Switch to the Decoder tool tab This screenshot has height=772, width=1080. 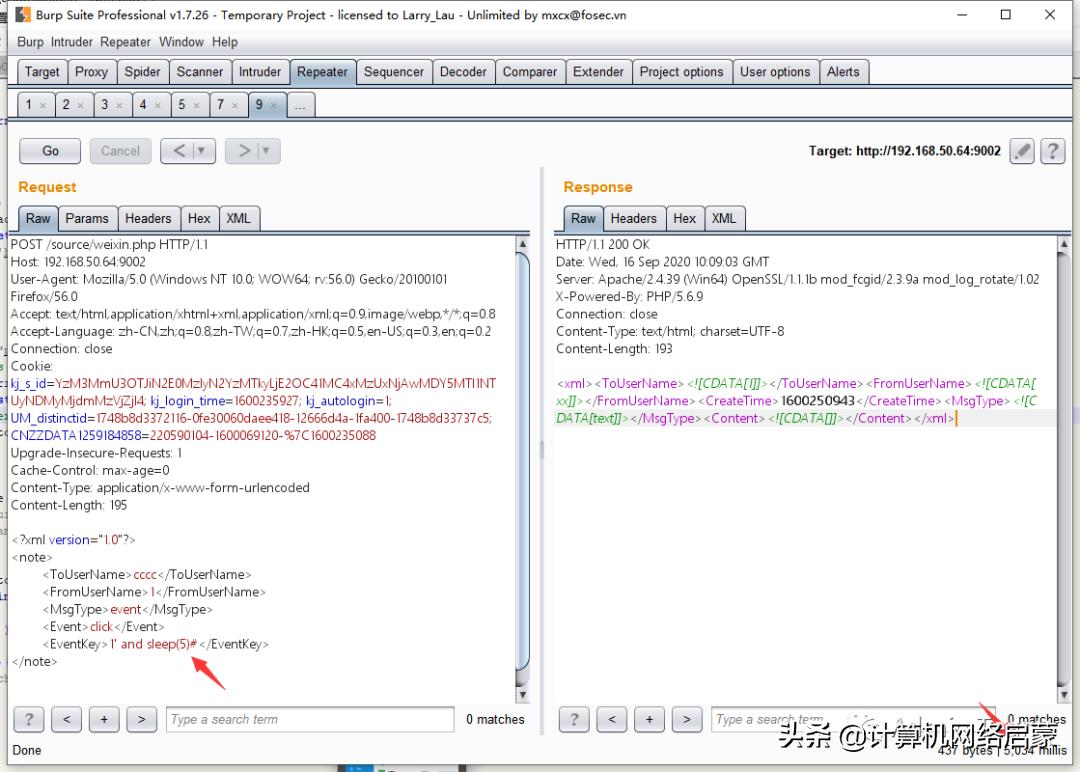click(463, 72)
